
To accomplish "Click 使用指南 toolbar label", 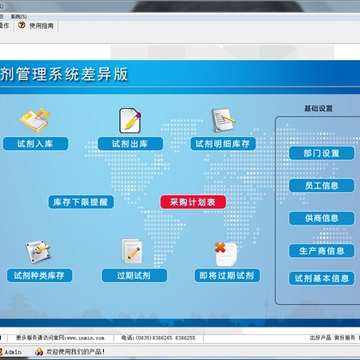I will click(x=41, y=25).
